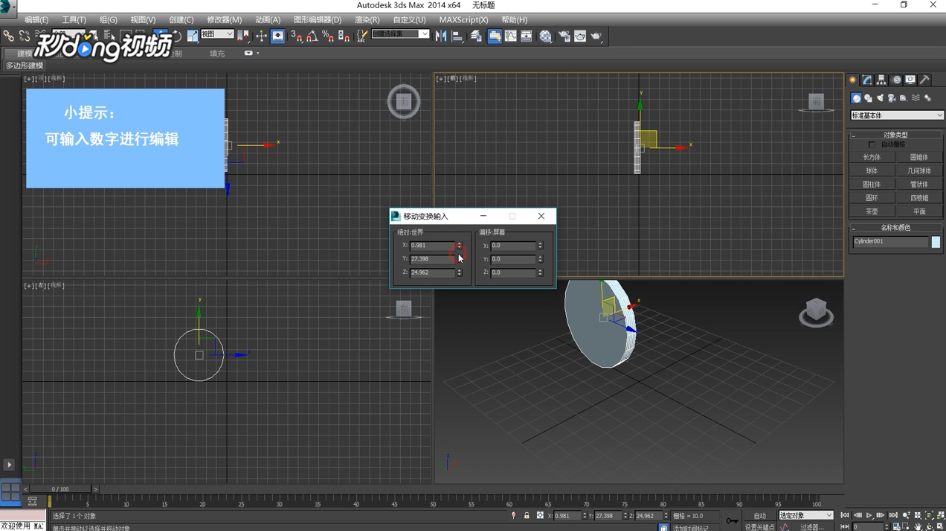The width and height of the screenshot is (946, 531).
Task: Open the Curve Editor icon
Action: 510,36
